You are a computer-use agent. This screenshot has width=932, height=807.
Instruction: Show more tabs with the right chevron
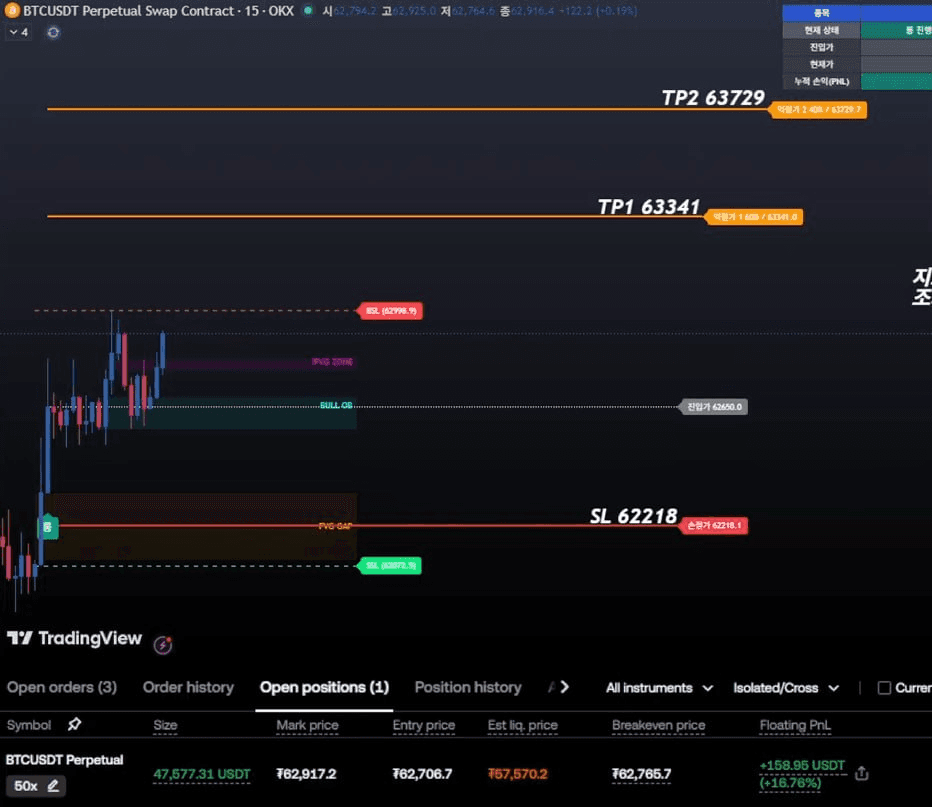click(x=565, y=688)
